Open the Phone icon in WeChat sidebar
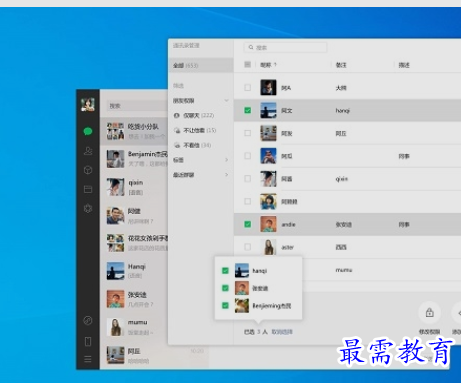The height and width of the screenshot is (383, 461). 88,341
